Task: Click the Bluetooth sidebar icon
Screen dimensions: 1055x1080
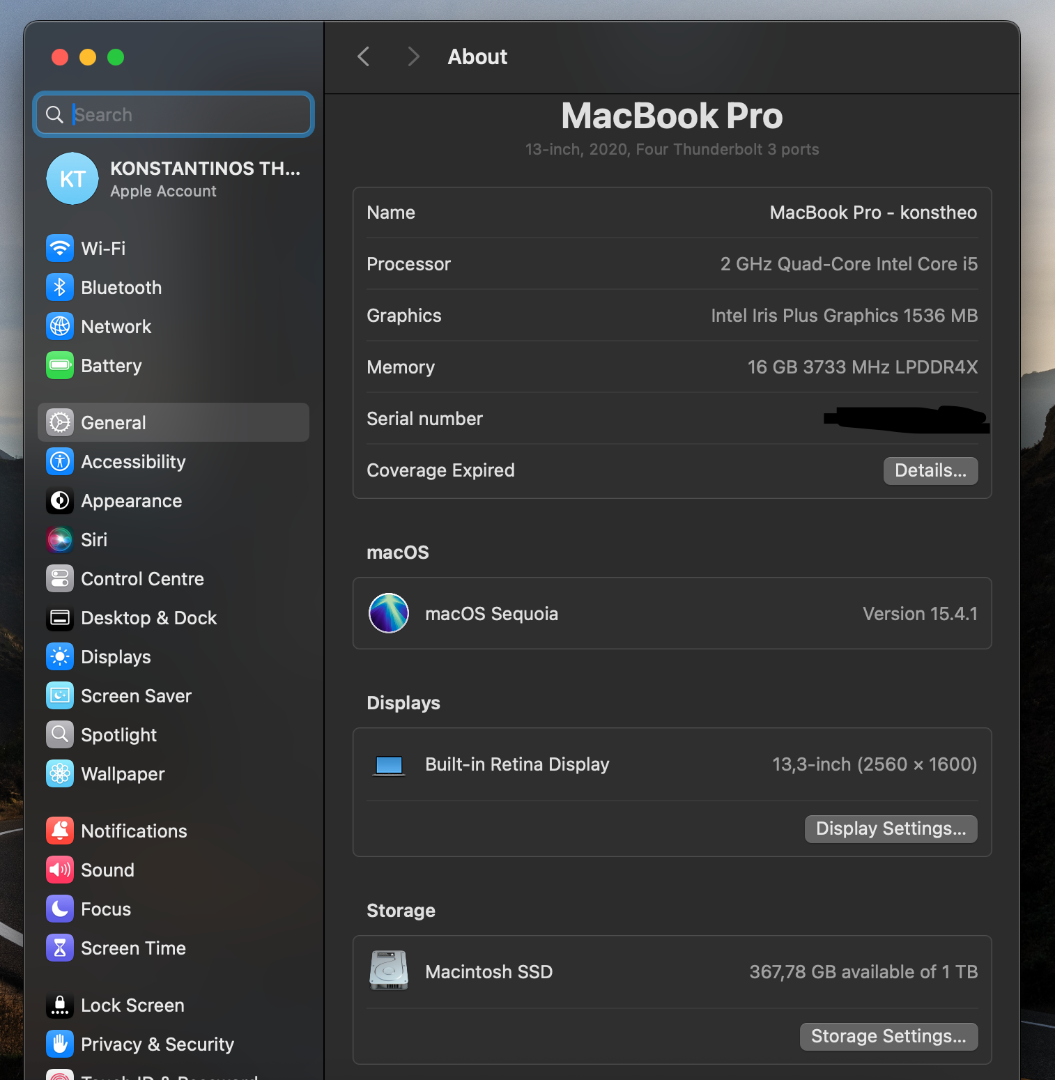Action: (x=60, y=287)
